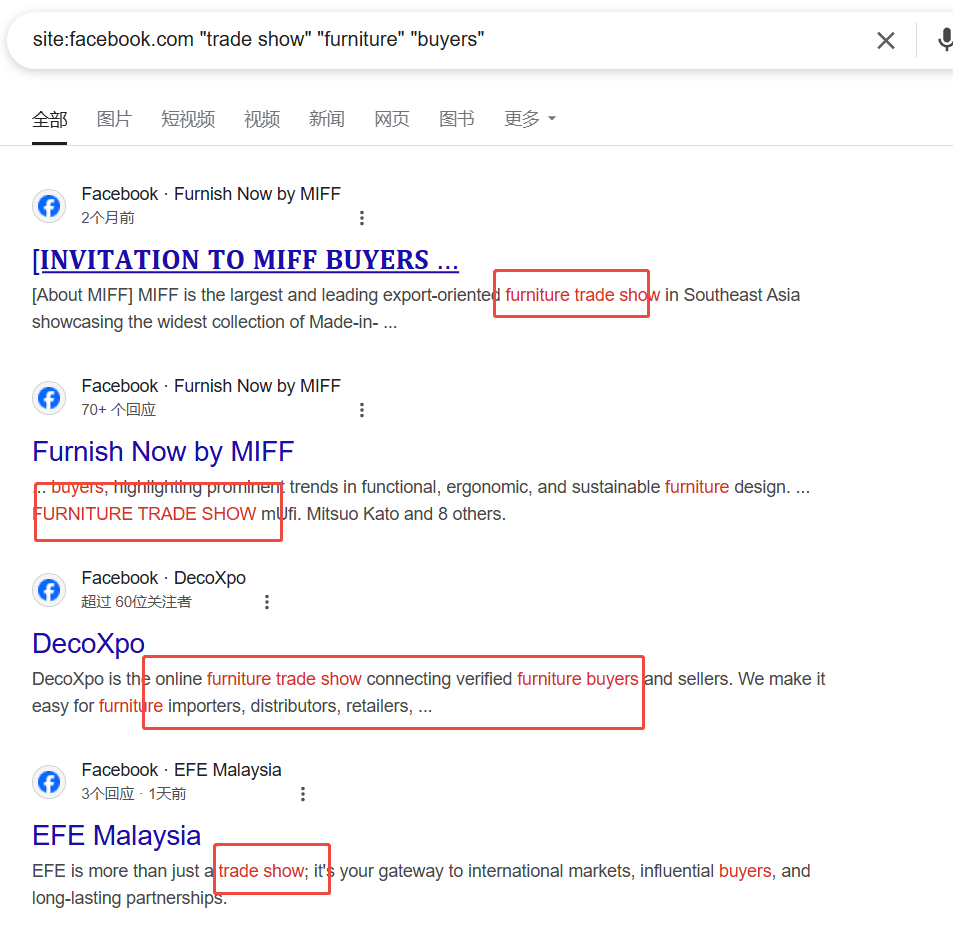Open the INVITATION TO MIFF BUYERS link
Image resolution: width=953 pixels, height=949 pixels.
pyautogui.click(x=245, y=260)
